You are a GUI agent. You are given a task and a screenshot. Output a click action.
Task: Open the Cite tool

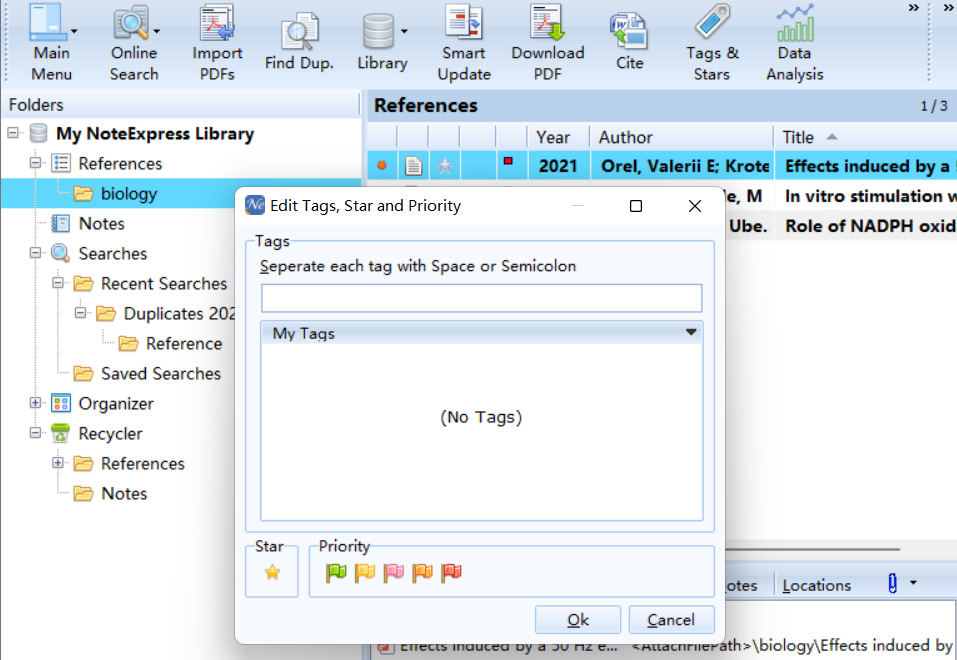point(629,43)
